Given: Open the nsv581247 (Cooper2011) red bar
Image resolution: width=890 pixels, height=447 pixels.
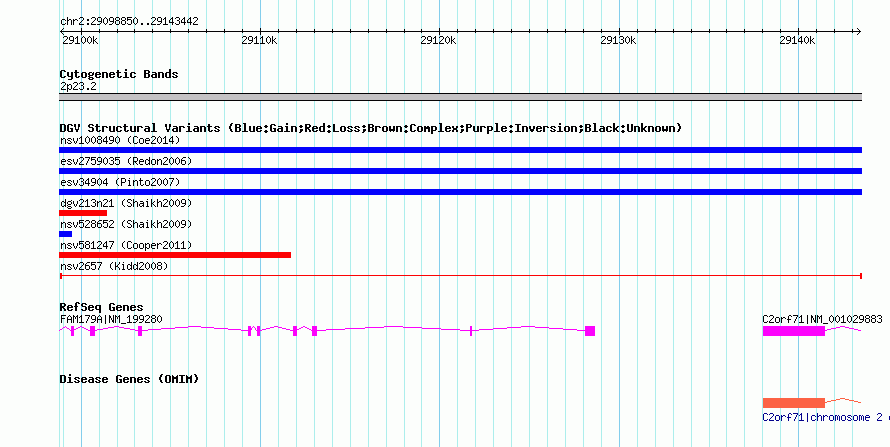Looking at the screenshot, I should (x=175, y=255).
